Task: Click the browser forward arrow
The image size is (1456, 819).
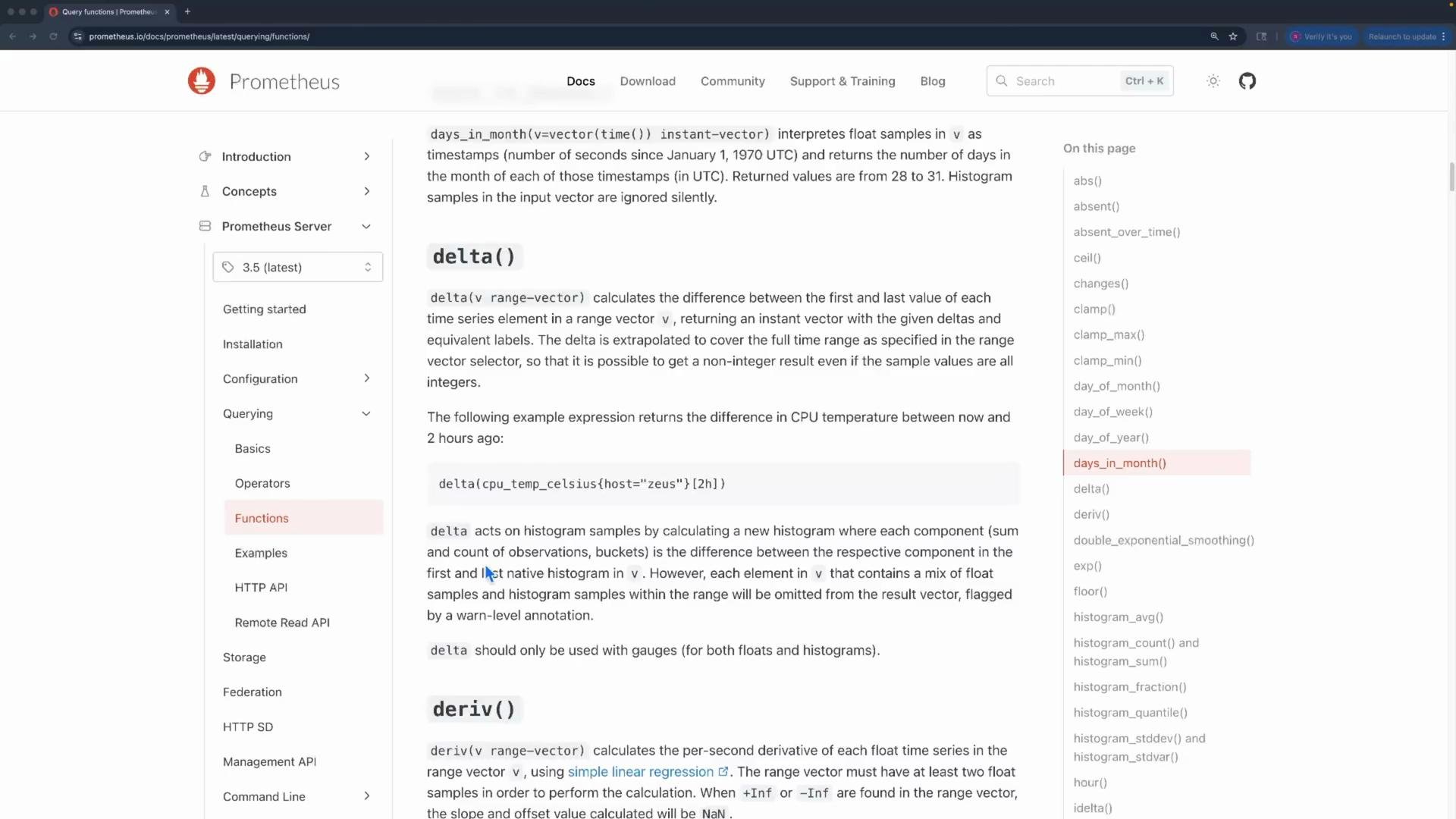Action: (33, 36)
